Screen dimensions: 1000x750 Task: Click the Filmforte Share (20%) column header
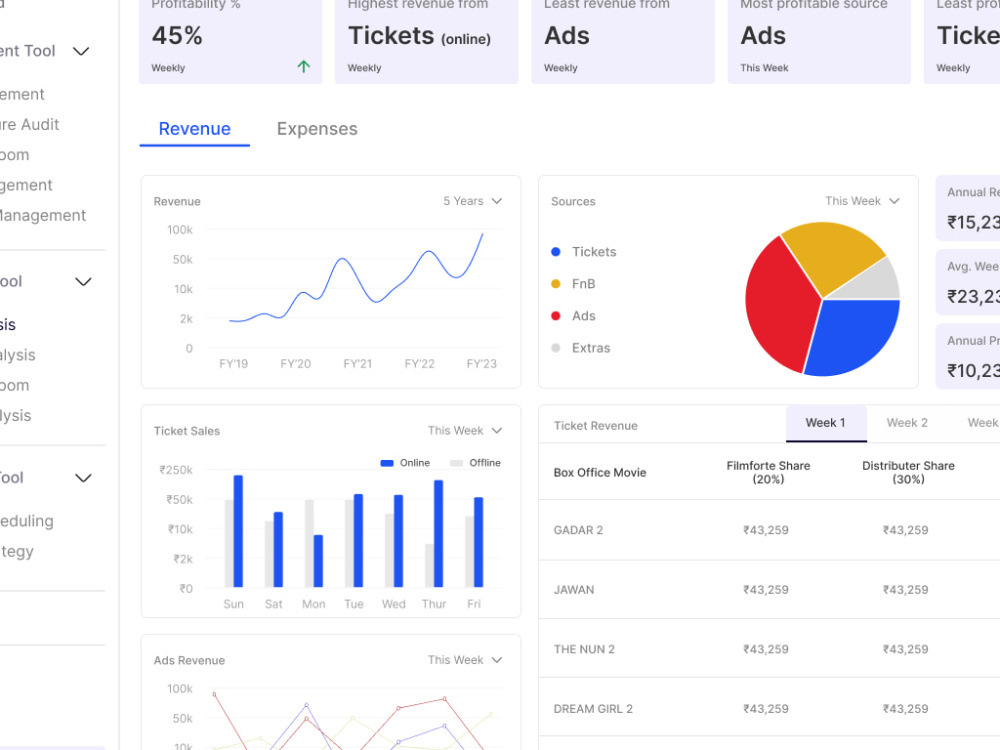(768, 473)
